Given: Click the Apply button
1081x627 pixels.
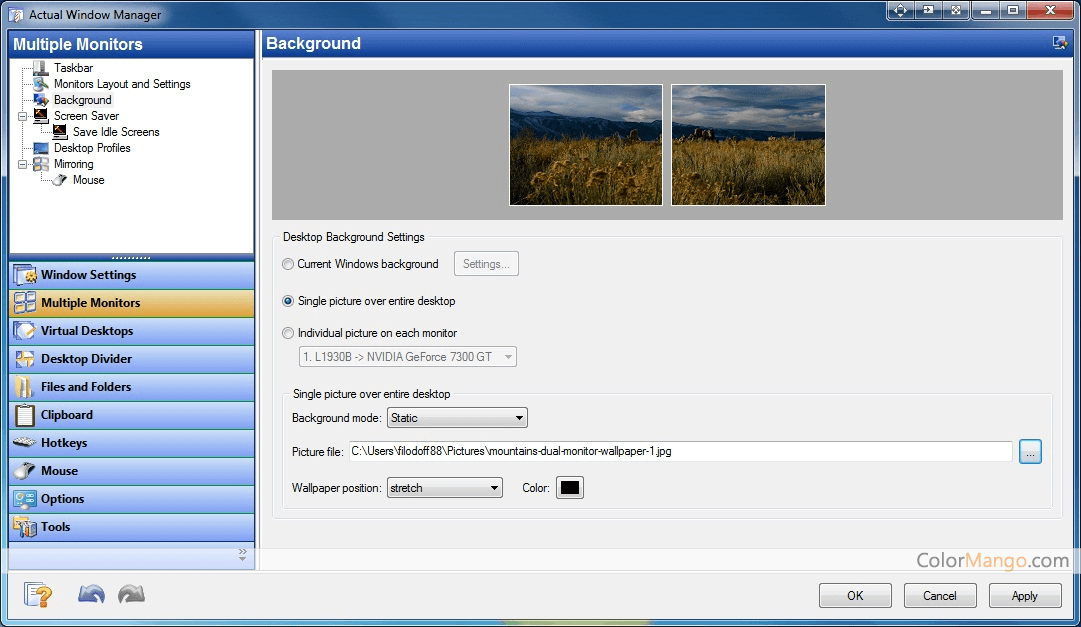Looking at the screenshot, I should click(1024, 596).
